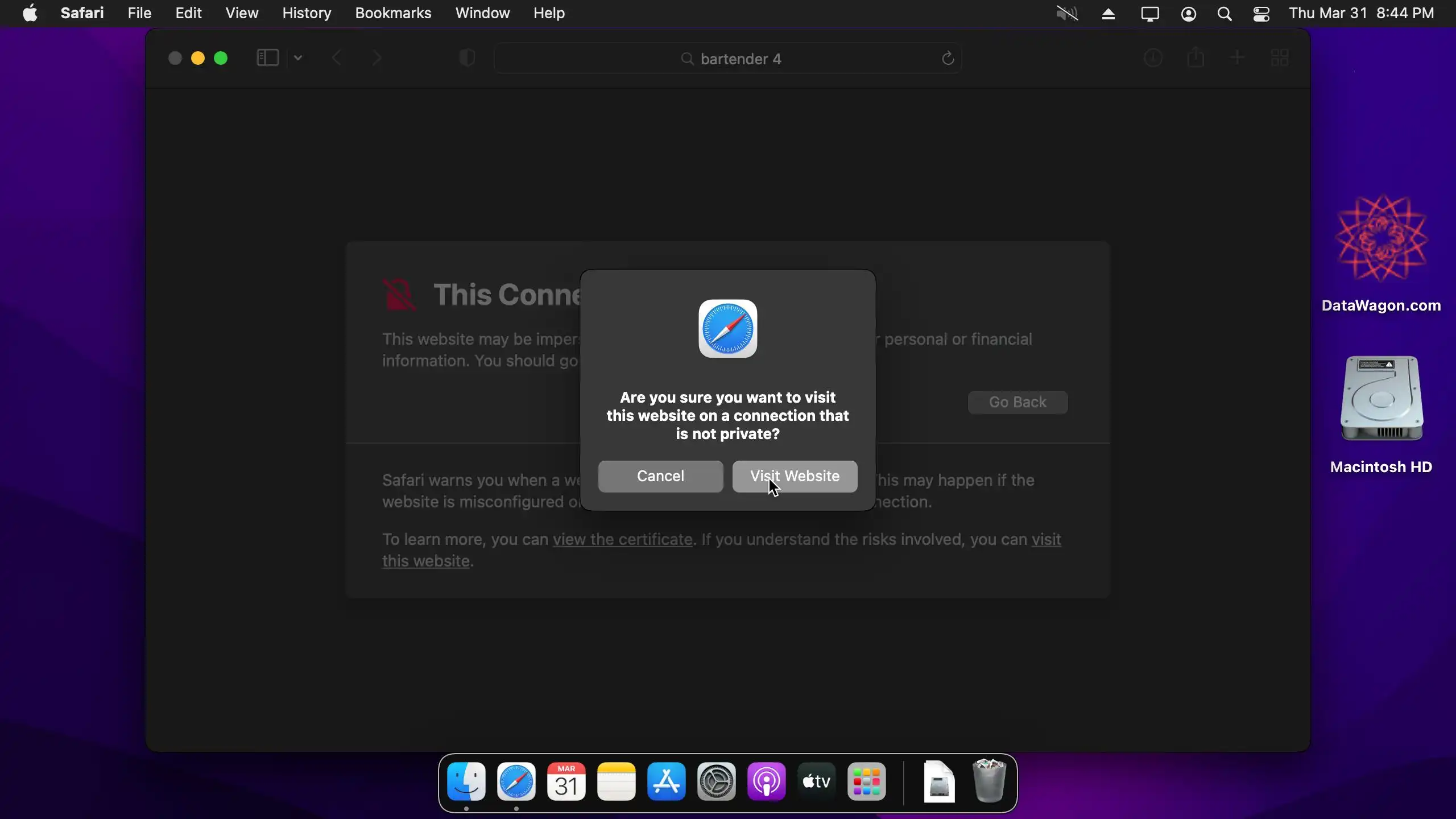Screen dimensions: 1456x819
Task: Click the reload page icon
Action: 948,59
